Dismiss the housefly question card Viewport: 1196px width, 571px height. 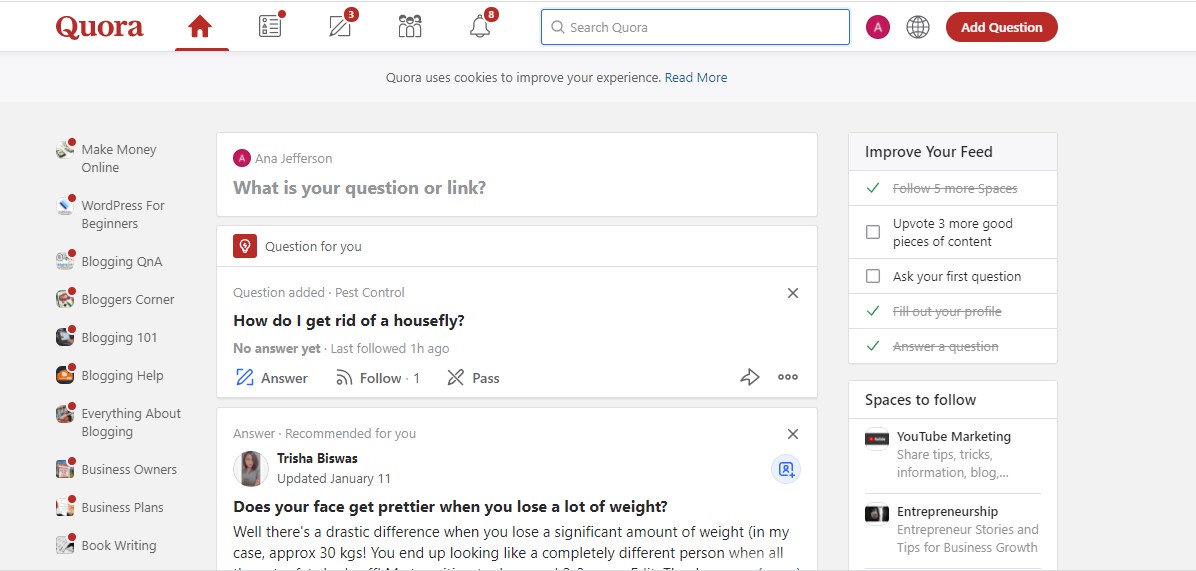pos(793,293)
